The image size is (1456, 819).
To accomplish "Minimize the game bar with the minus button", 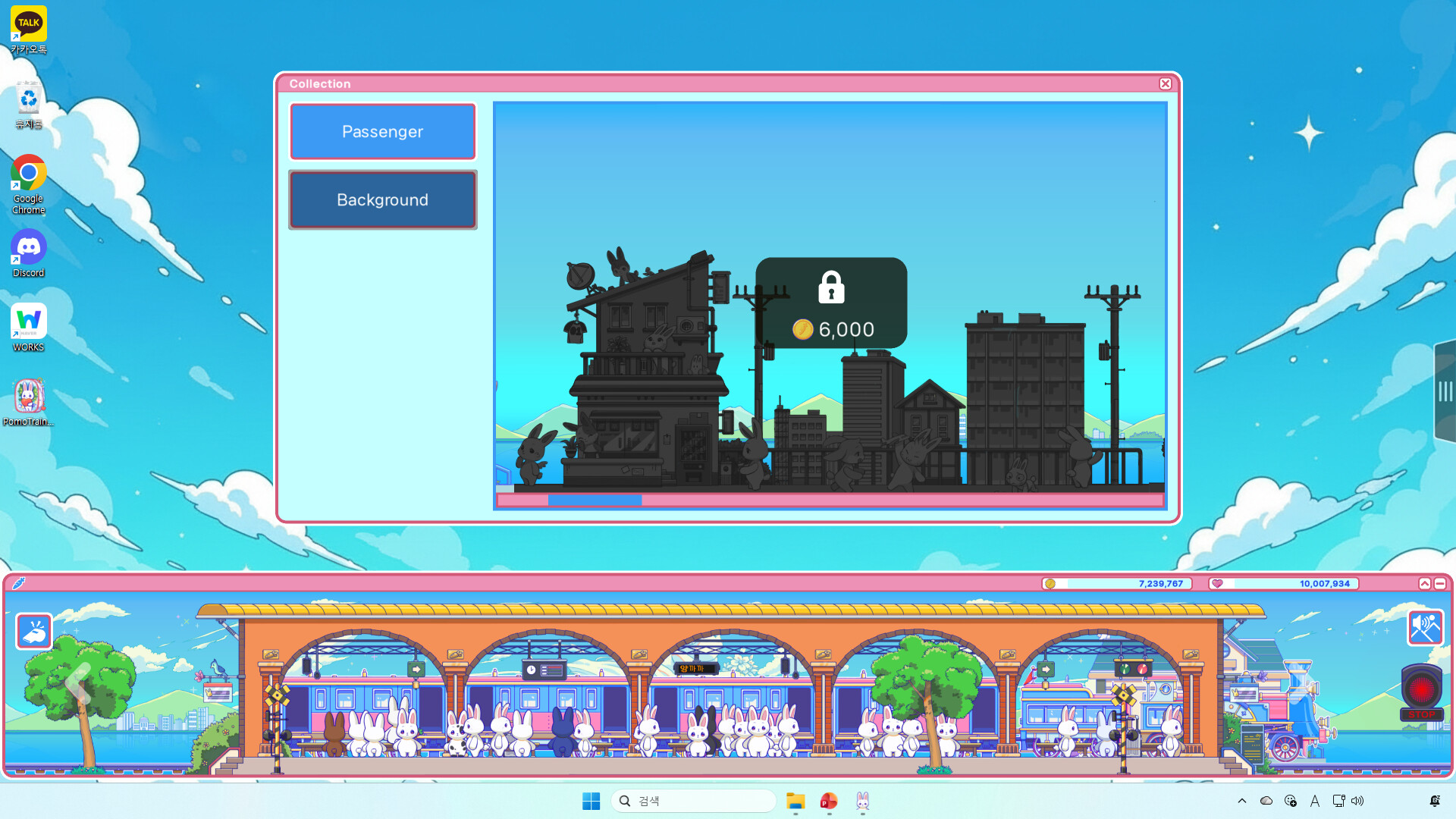I will 1440,583.
